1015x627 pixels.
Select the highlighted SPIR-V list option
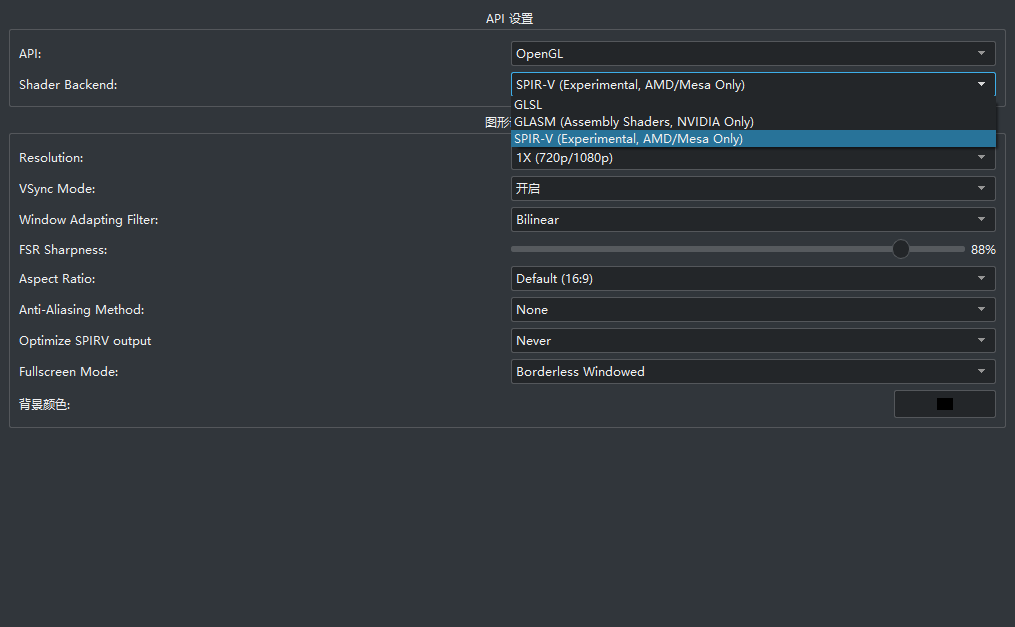coord(628,139)
